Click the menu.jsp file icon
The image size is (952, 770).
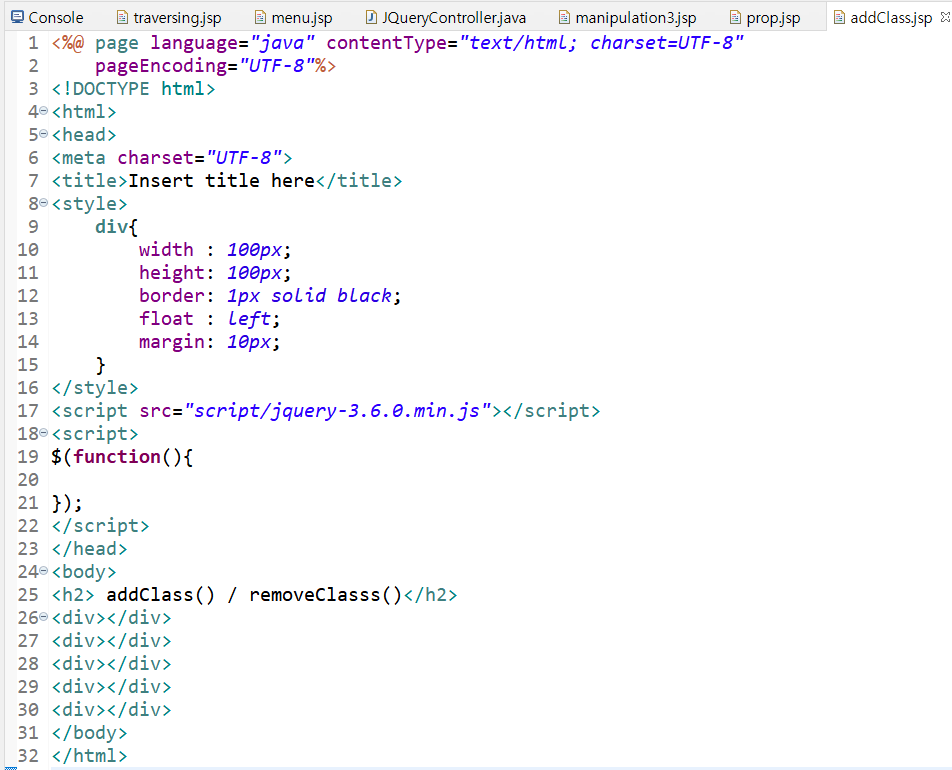click(x=260, y=18)
